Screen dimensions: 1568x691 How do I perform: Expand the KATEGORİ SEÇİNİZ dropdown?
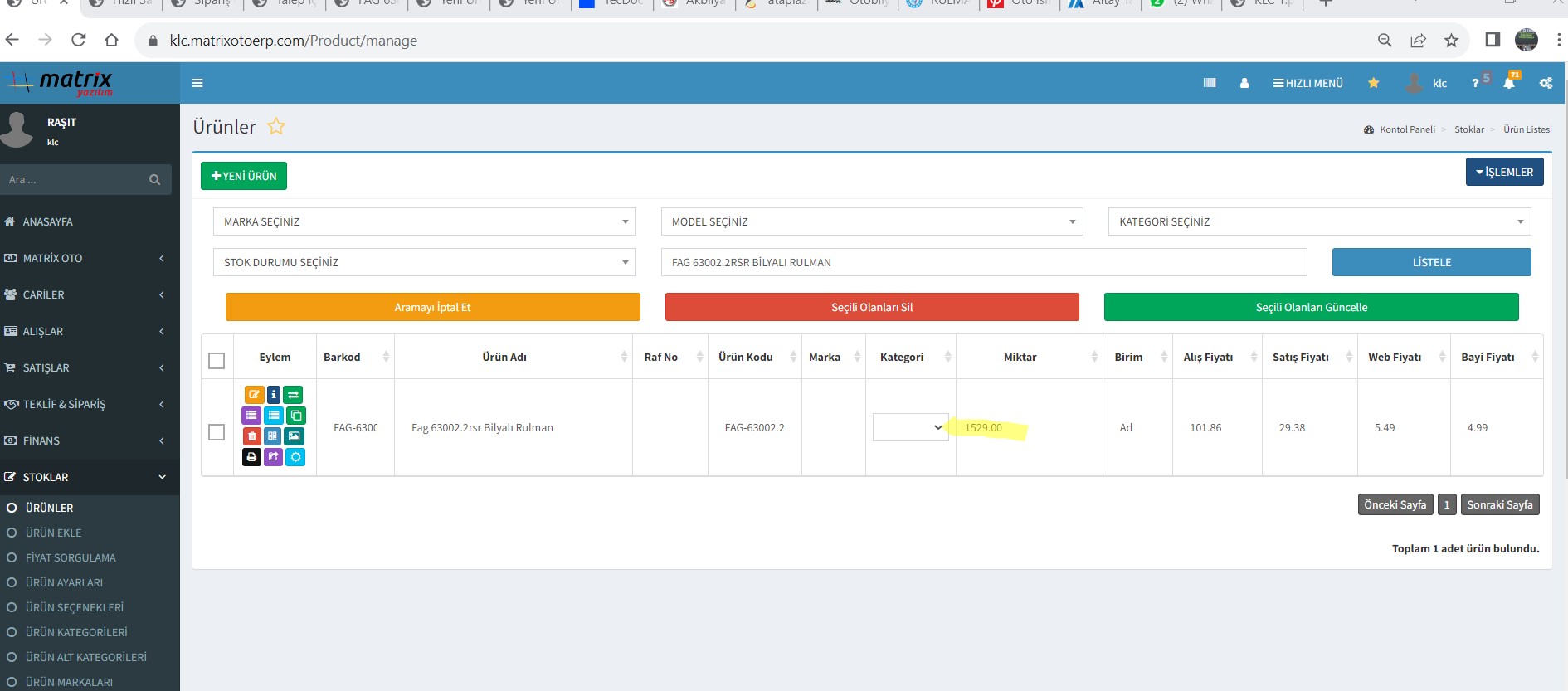1319,221
